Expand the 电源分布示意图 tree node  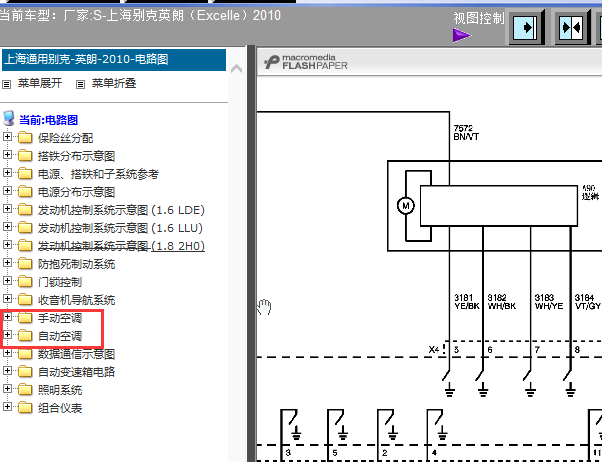pos(7,190)
